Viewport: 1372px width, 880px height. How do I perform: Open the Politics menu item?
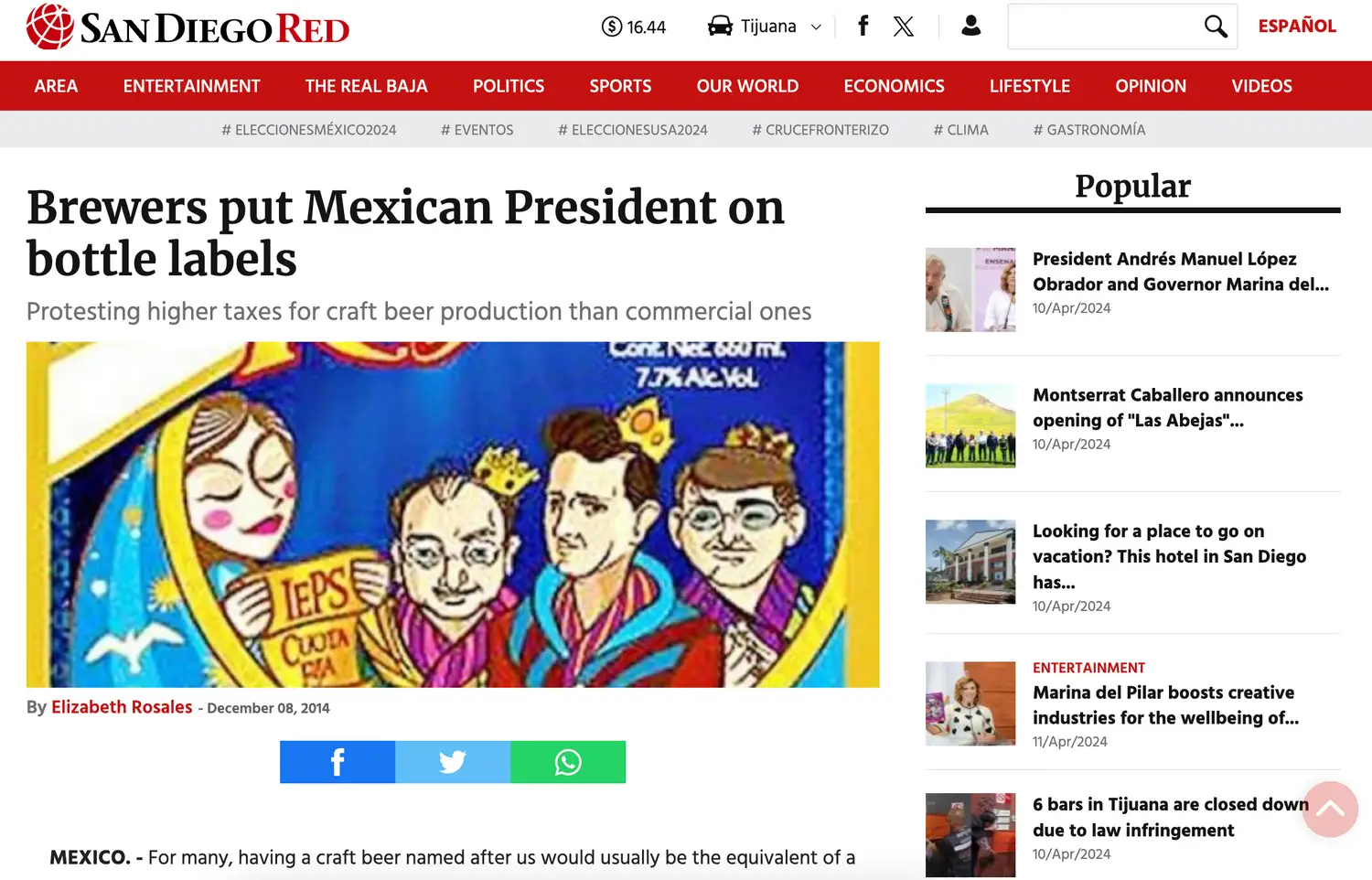pos(509,86)
